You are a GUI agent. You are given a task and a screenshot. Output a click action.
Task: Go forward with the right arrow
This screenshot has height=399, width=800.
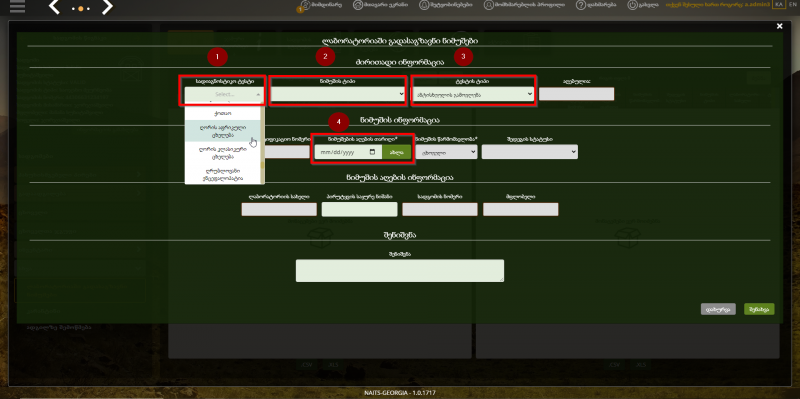(x=107, y=7)
